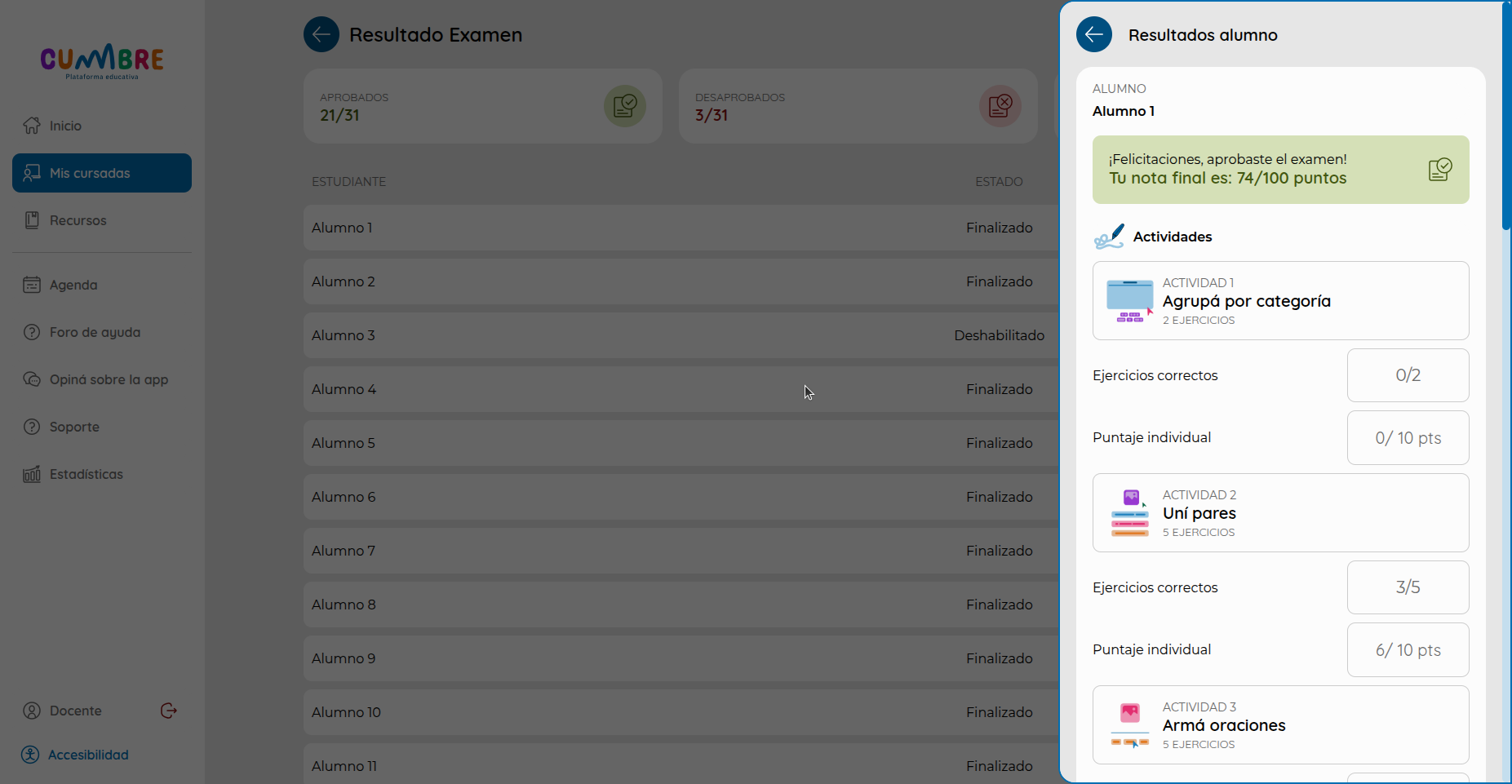
Task: Click the 0/2 ejercicios correctos box
Action: click(x=1408, y=375)
